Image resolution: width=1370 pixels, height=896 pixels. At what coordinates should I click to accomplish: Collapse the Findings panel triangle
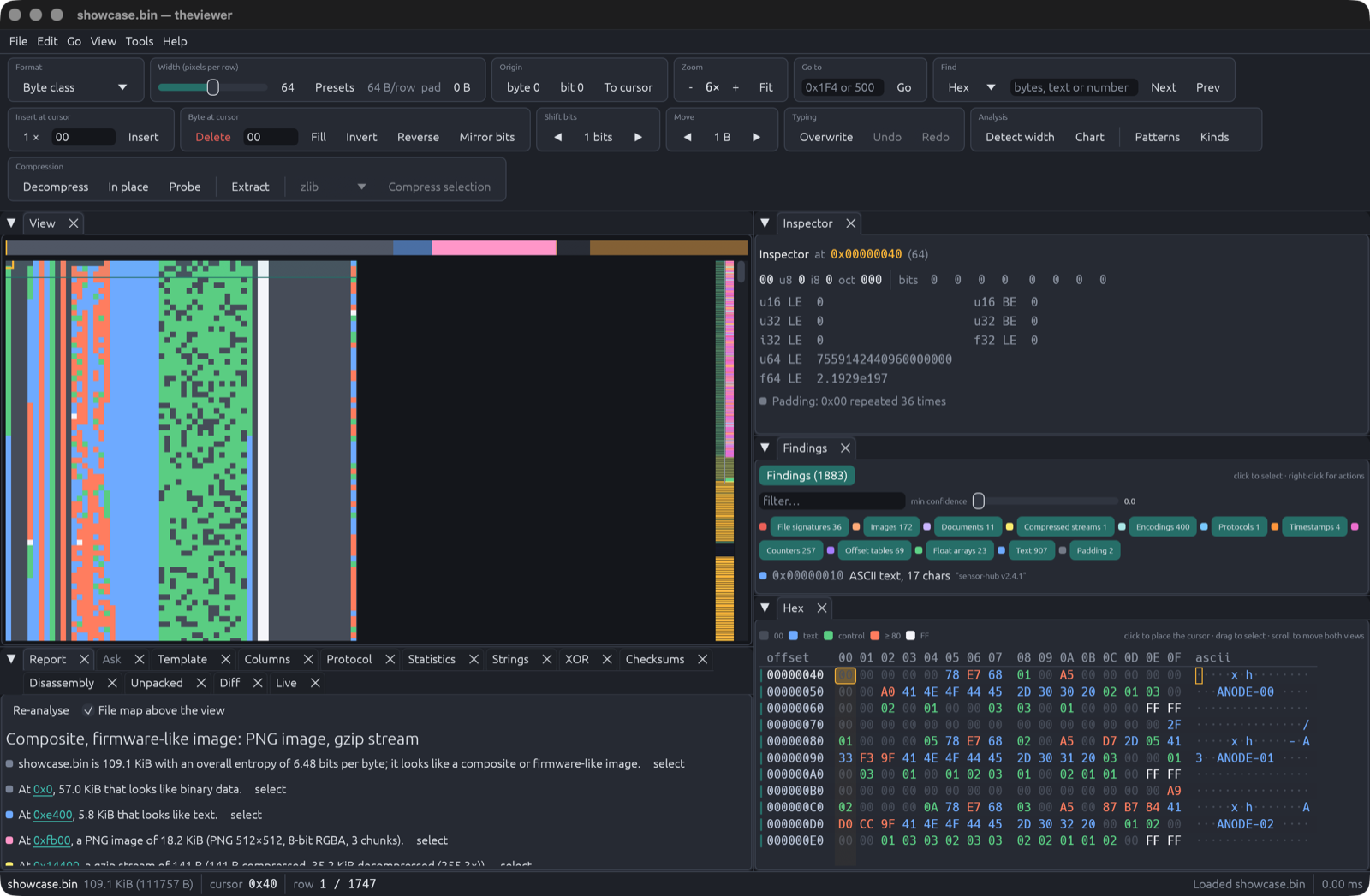pos(765,448)
